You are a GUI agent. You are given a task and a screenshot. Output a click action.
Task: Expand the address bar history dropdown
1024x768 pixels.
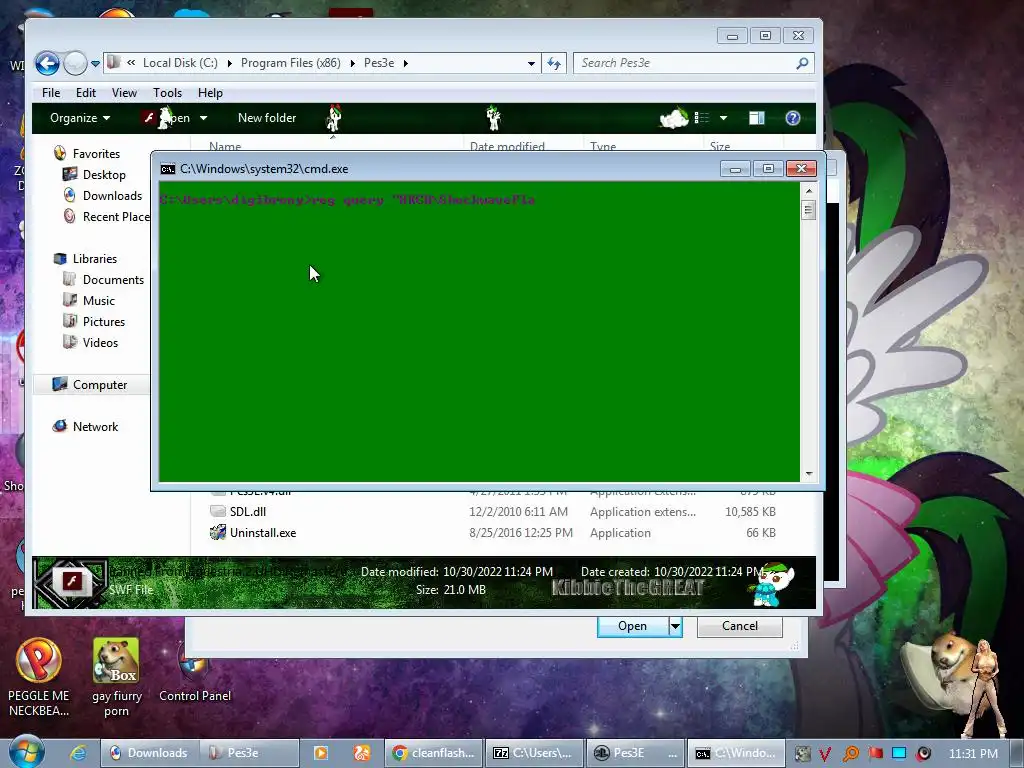[531, 63]
